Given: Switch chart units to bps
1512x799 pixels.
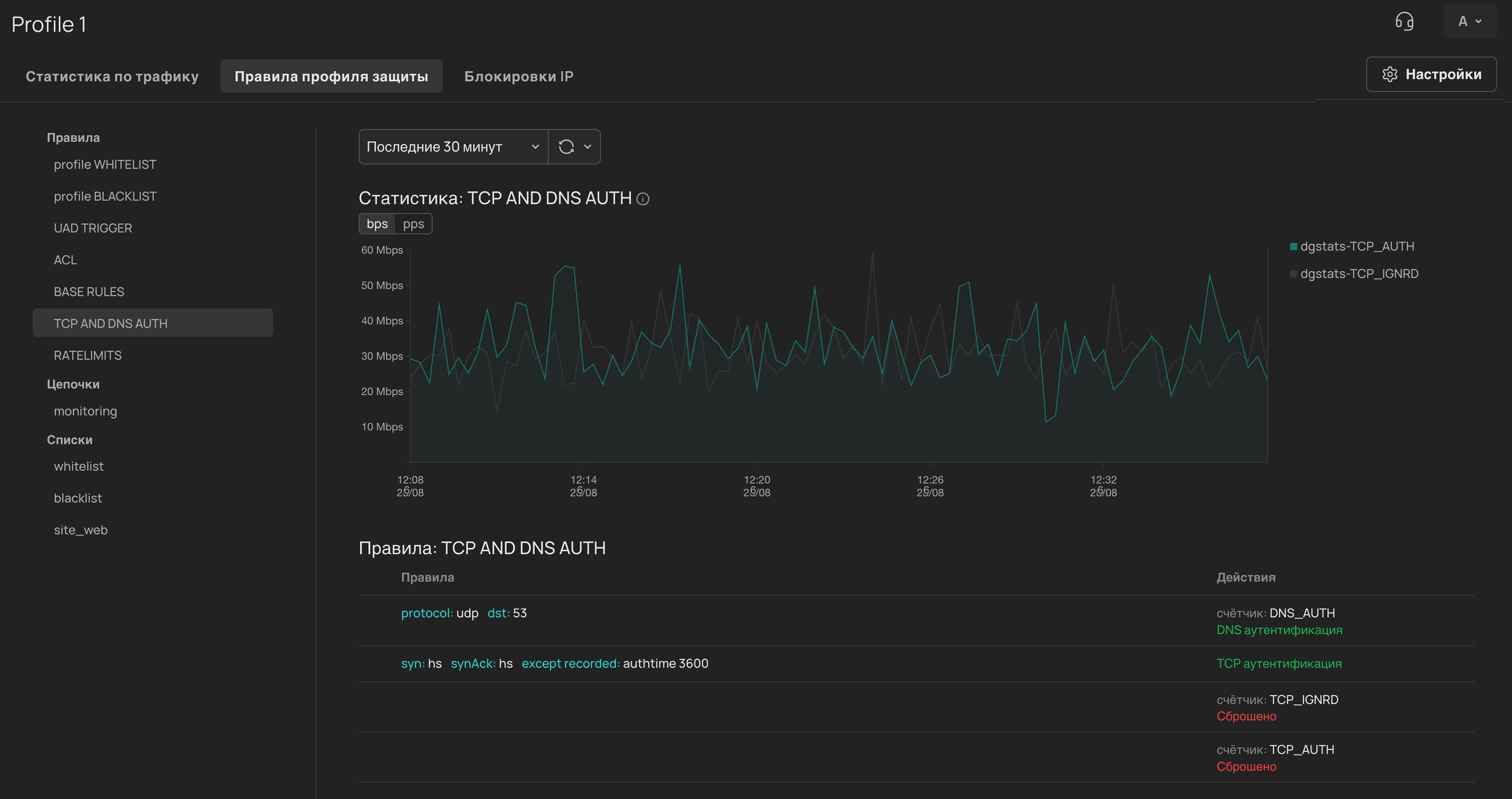Looking at the screenshot, I should tap(377, 224).
